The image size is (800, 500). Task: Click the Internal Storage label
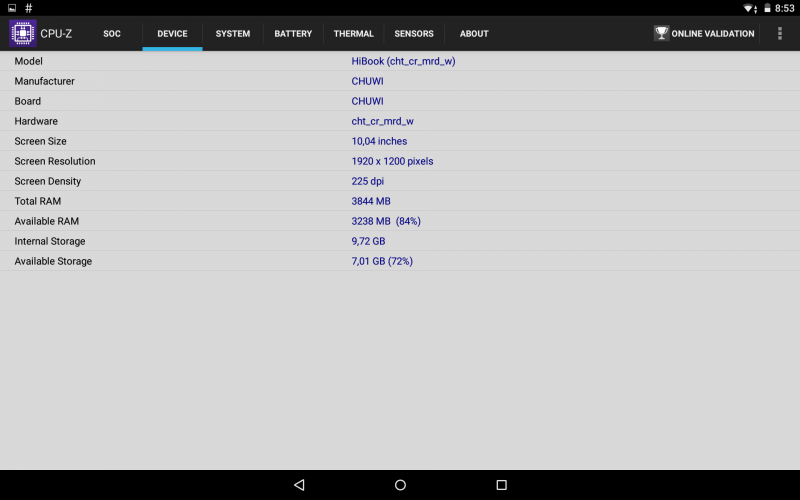(x=49, y=241)
